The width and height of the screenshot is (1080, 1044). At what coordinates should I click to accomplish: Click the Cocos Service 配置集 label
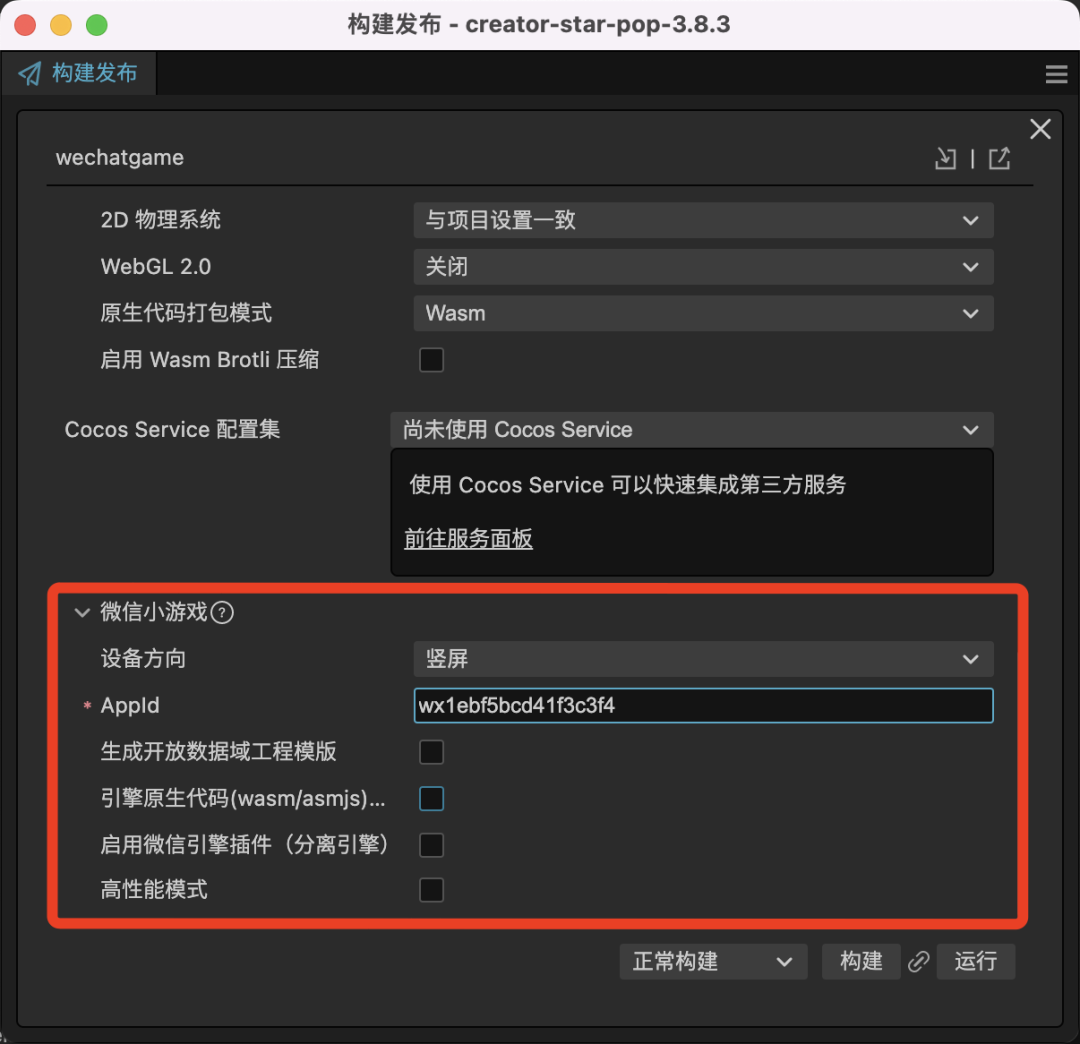pyautogui.click(x=172, y=430)
